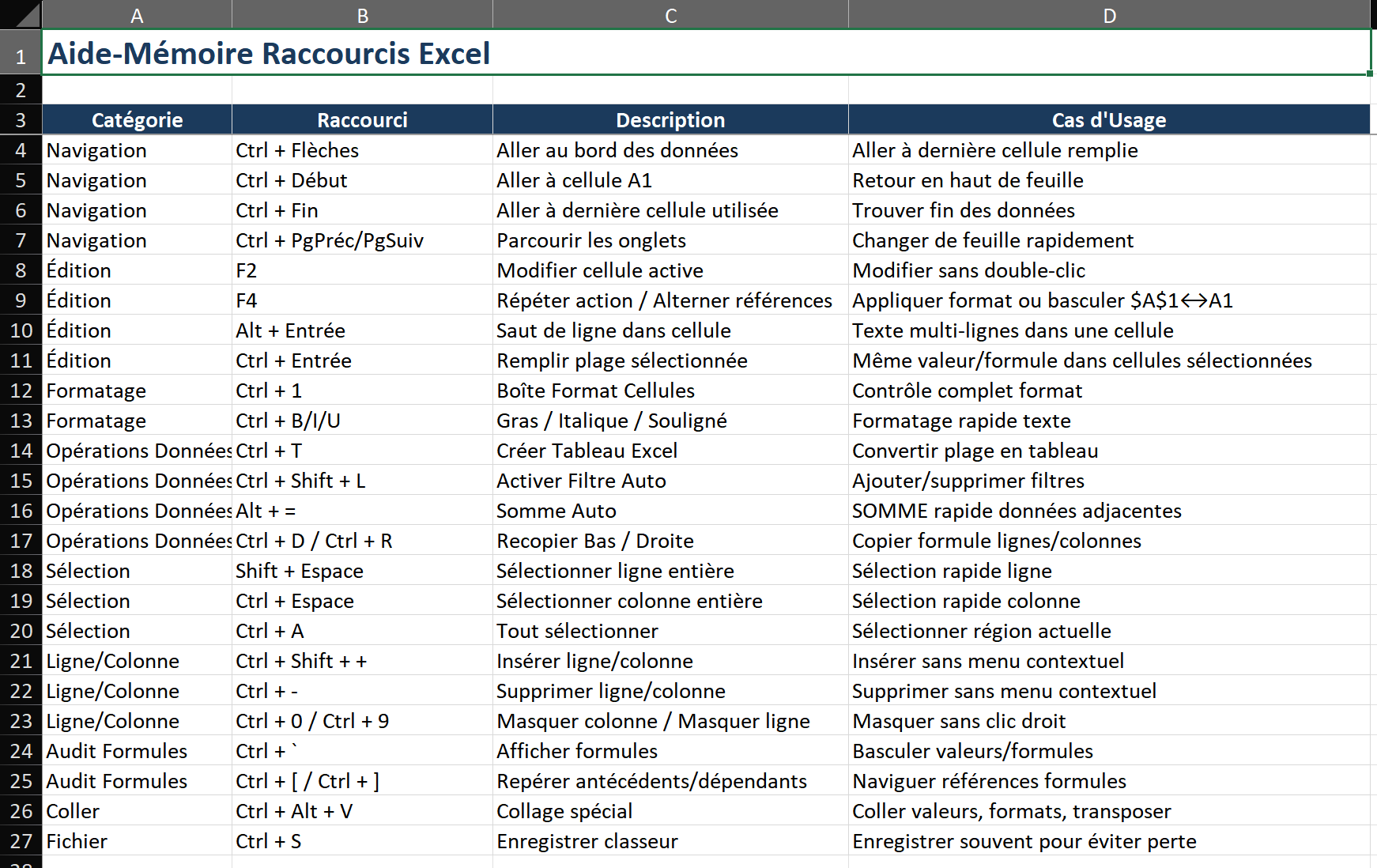
Task: Select cell 'Ctrl + PgPréc/PgSuiv'
Action: click(x=362, y=240)
